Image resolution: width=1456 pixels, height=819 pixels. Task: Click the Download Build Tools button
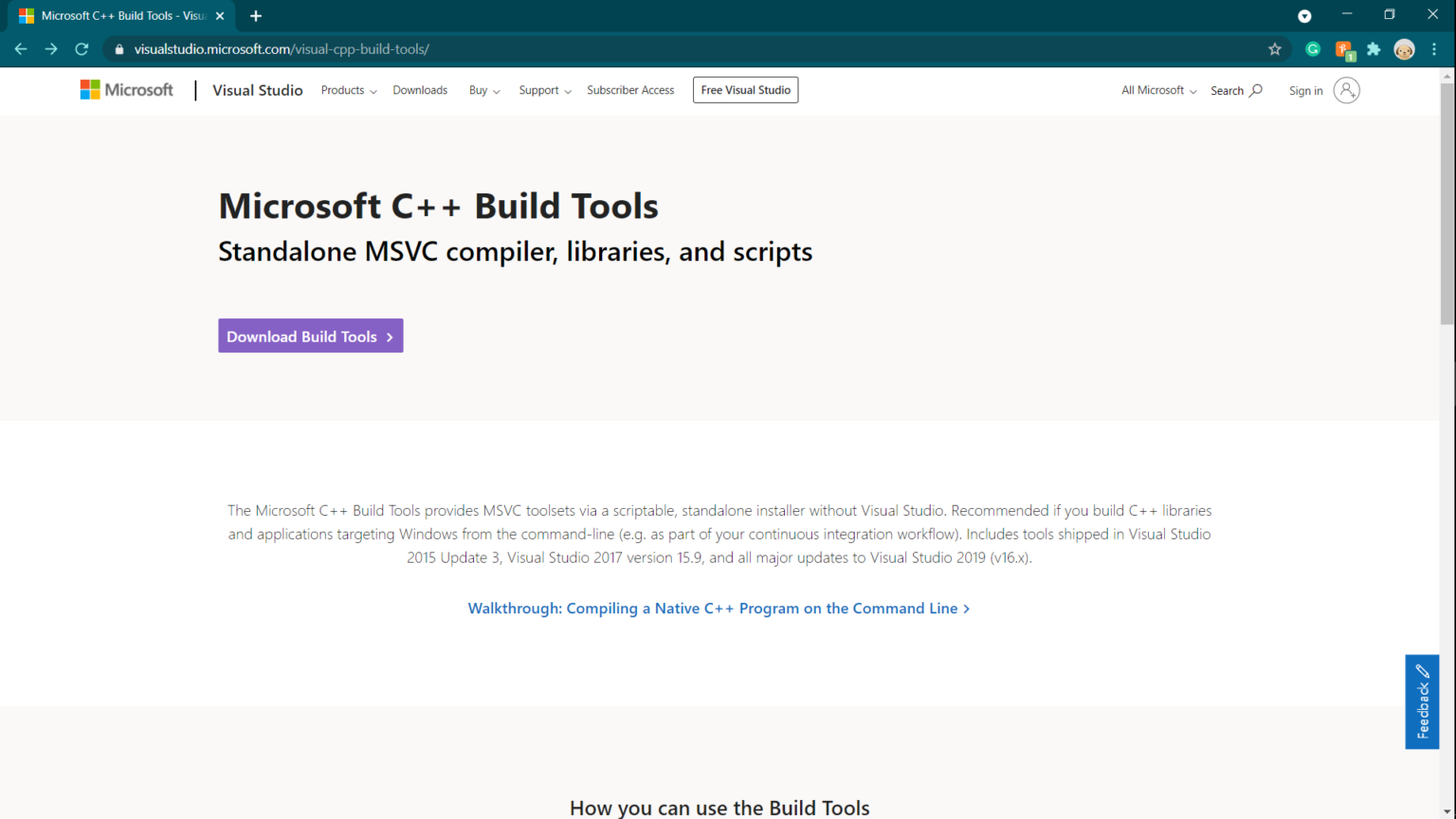pyautogui.click(x=310, y=336)
